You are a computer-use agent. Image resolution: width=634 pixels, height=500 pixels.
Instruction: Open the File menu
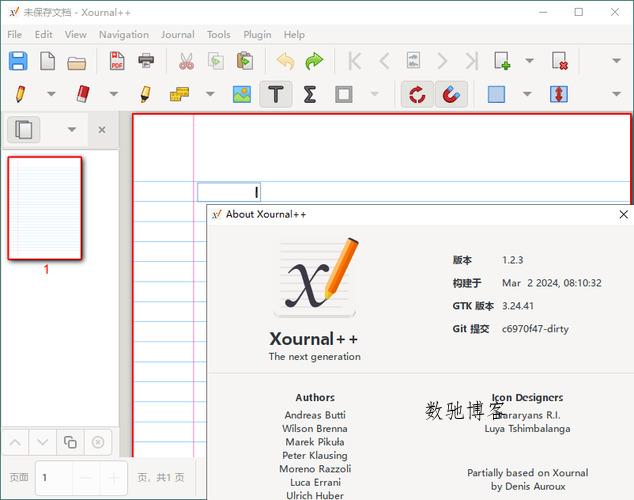[15, 35]
